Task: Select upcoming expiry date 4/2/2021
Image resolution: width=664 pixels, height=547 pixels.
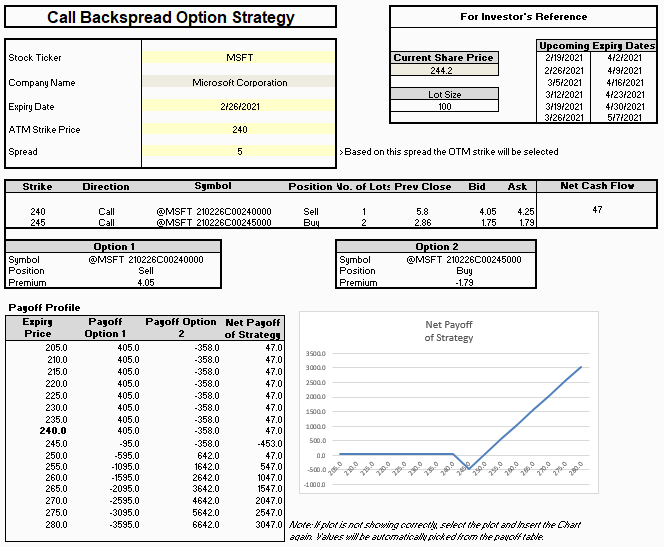Action: point(624,58)
